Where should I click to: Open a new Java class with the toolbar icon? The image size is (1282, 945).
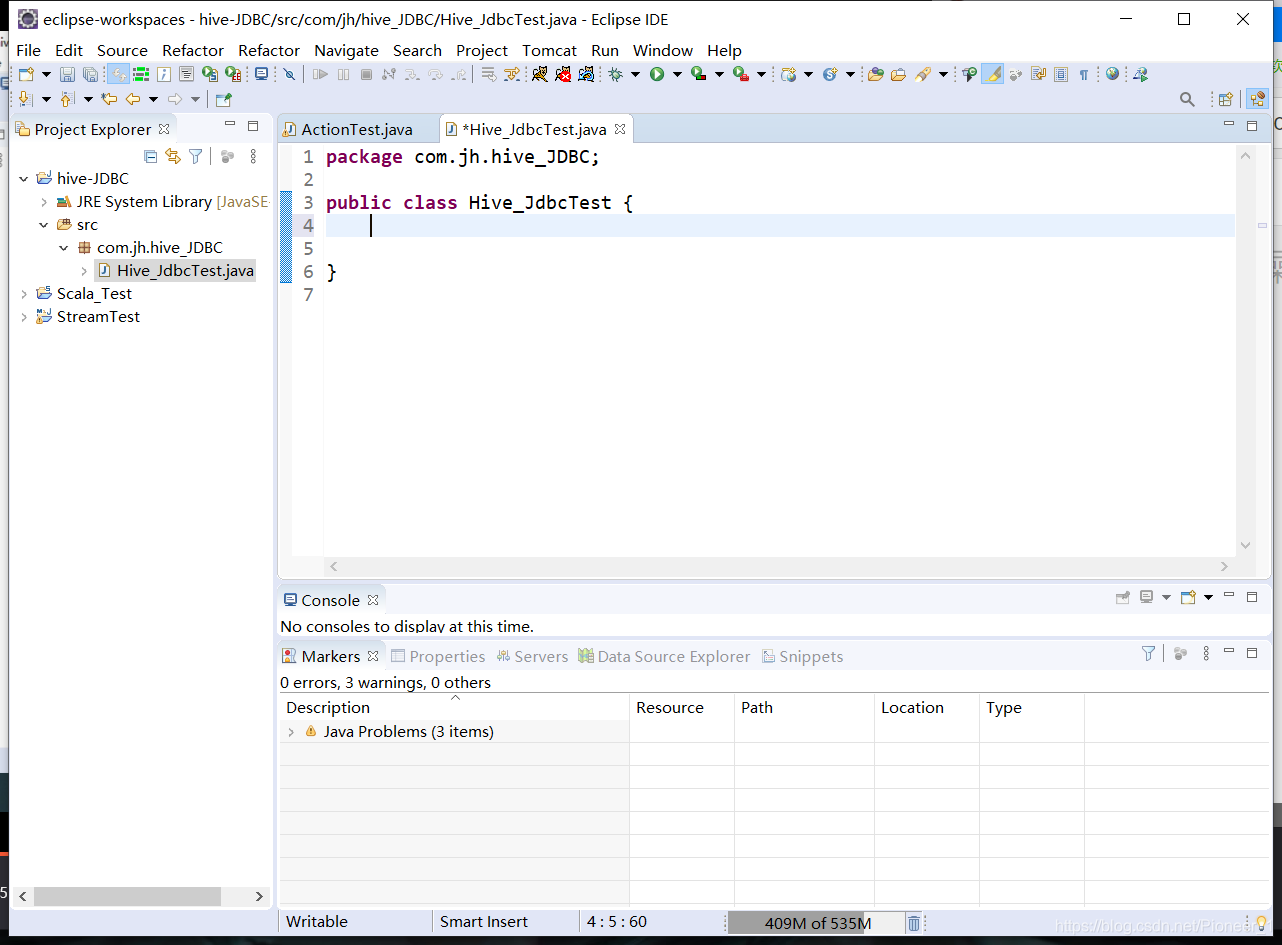(23, 74)
